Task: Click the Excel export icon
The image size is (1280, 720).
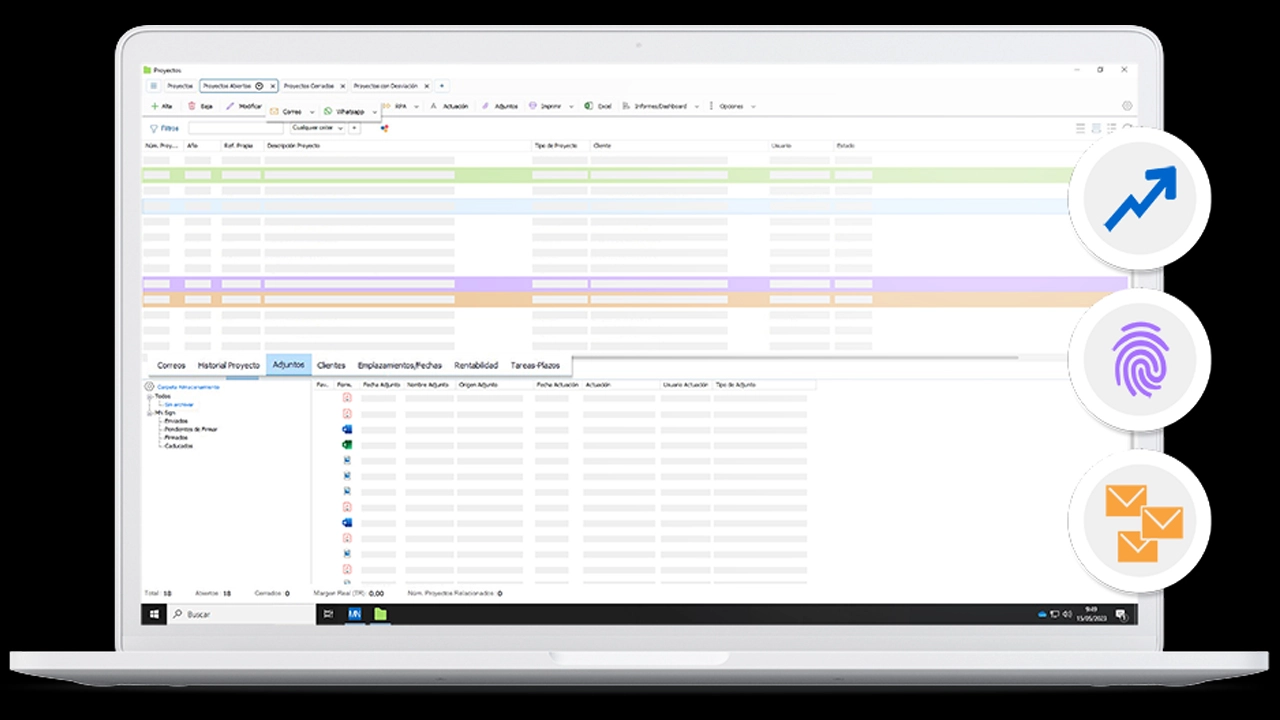Action: point(589,106)
